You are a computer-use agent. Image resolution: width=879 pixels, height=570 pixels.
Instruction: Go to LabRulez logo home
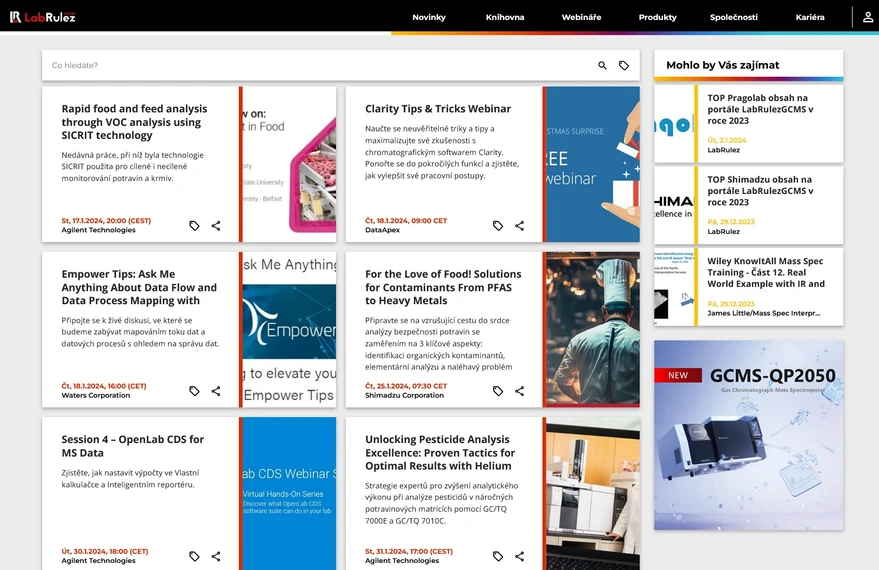click(x=43, y=17)
